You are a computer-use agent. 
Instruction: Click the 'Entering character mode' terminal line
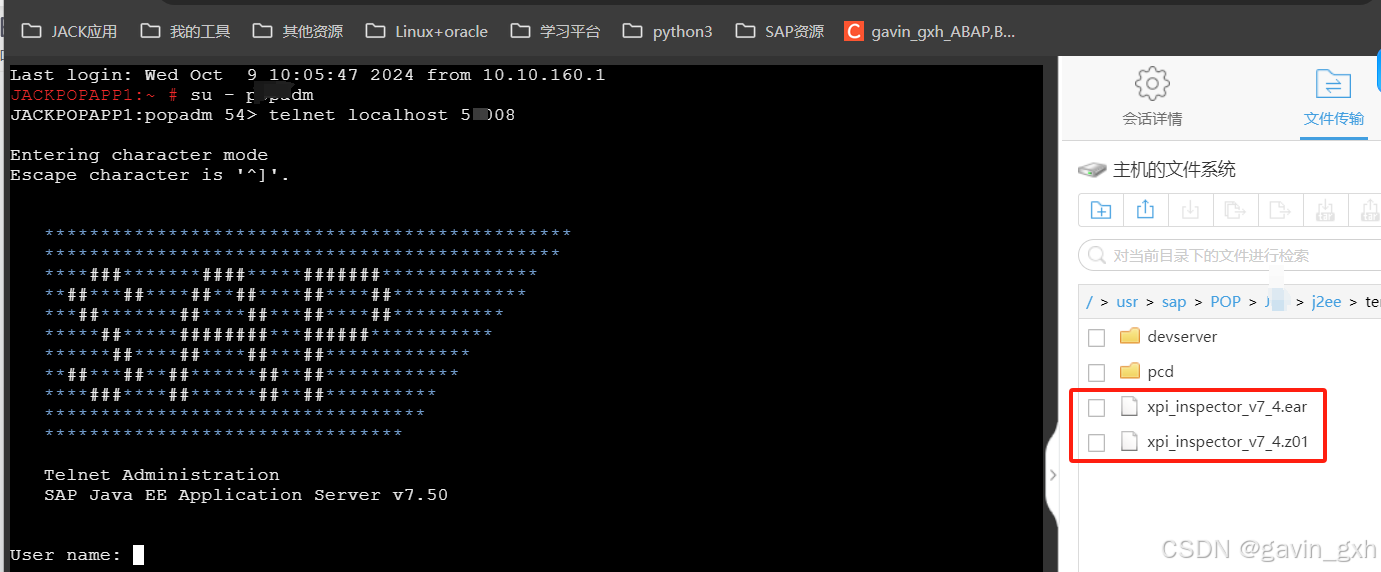139,155
